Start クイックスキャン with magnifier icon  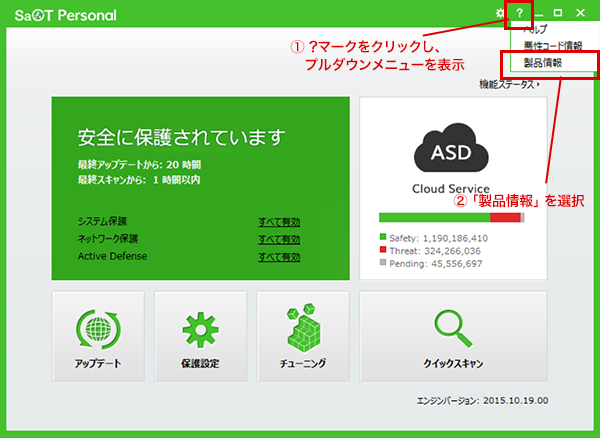pos(453,329)
